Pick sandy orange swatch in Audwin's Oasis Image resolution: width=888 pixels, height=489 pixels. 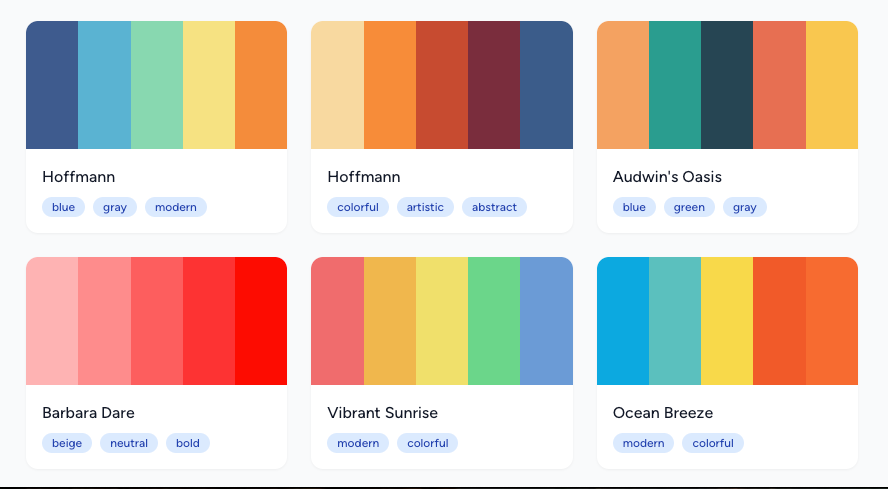click(x=623, y=85)
